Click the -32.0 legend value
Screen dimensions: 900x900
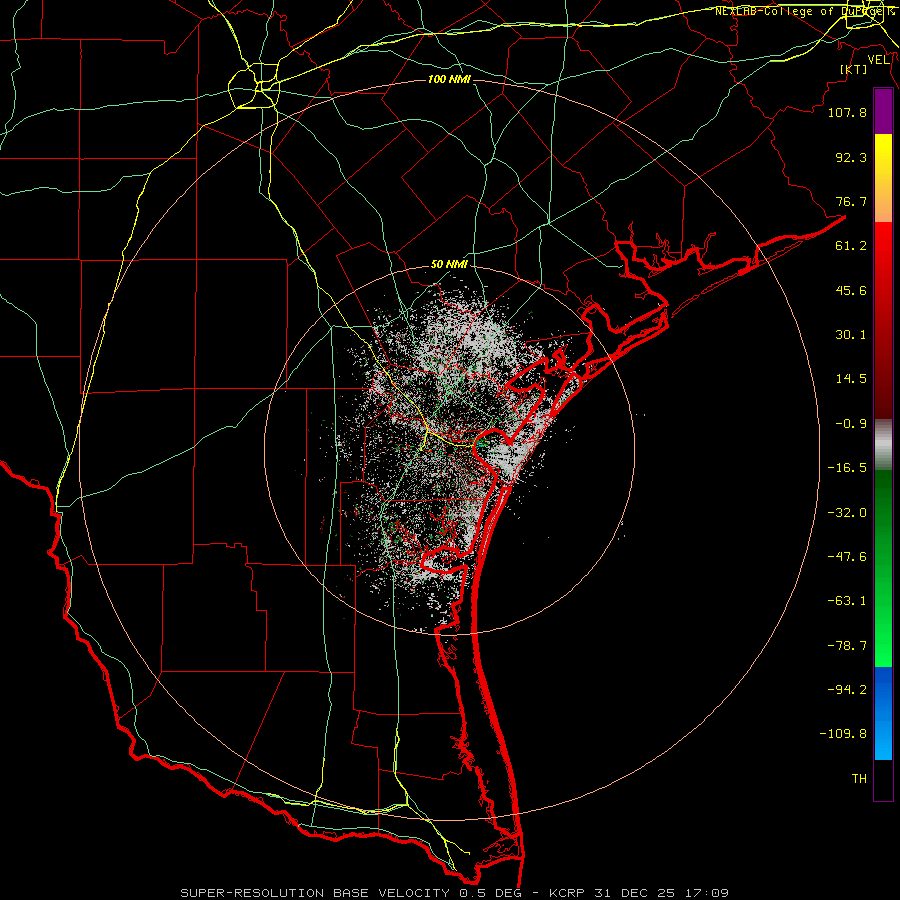click(847, 513)
